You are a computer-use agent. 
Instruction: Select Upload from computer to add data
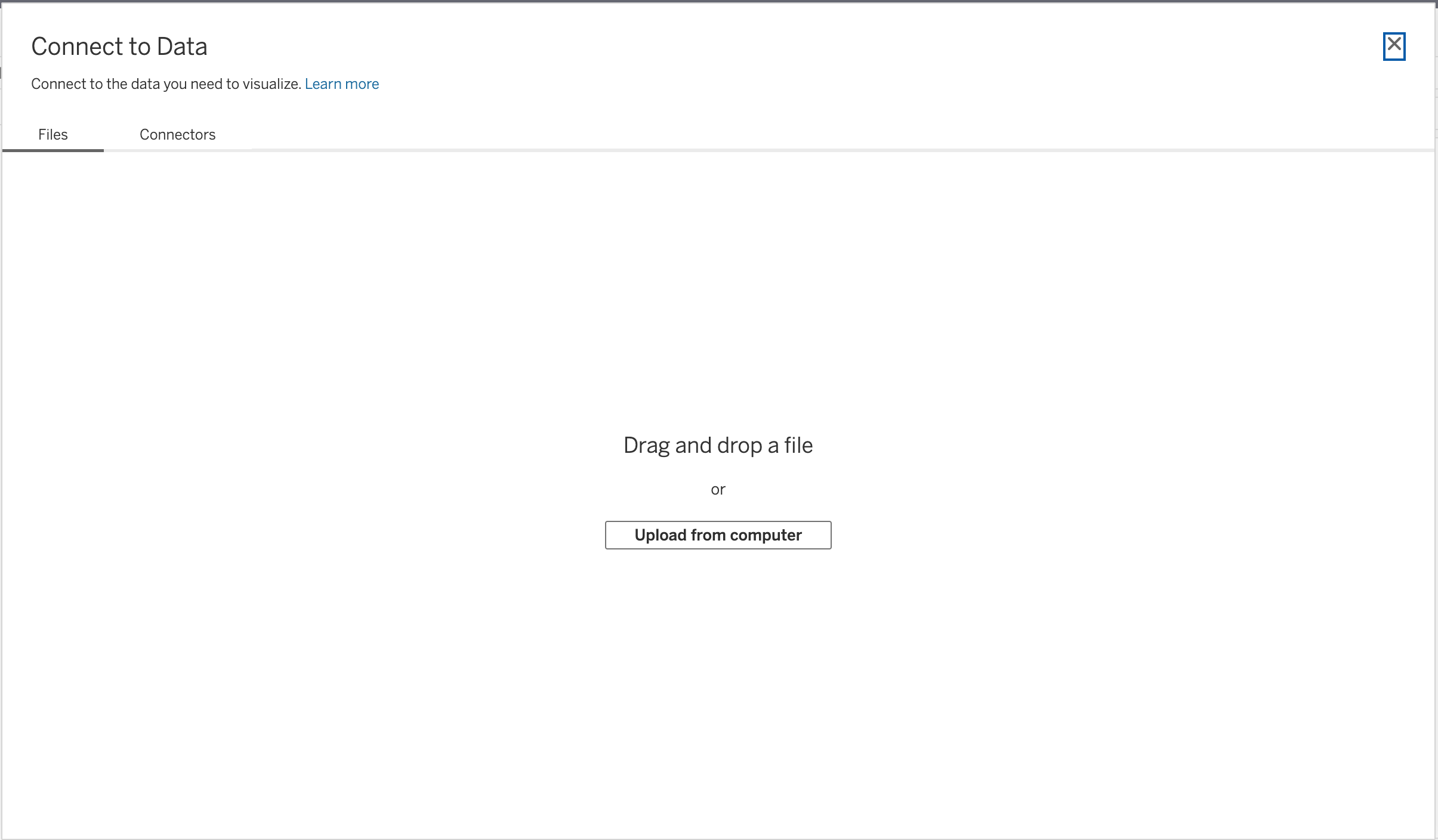717,535
